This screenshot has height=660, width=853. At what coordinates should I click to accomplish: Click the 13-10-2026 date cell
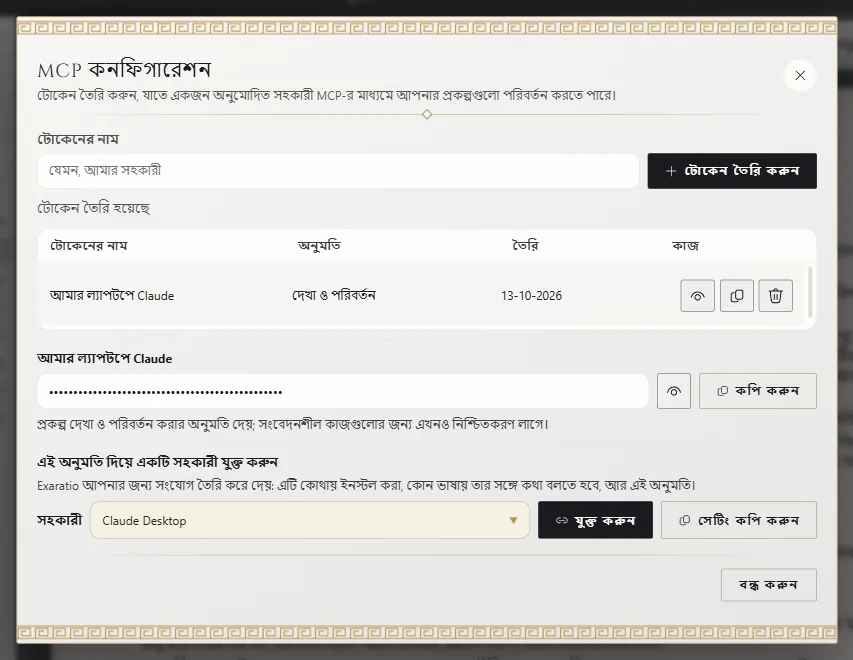click(x=531, y=295)
